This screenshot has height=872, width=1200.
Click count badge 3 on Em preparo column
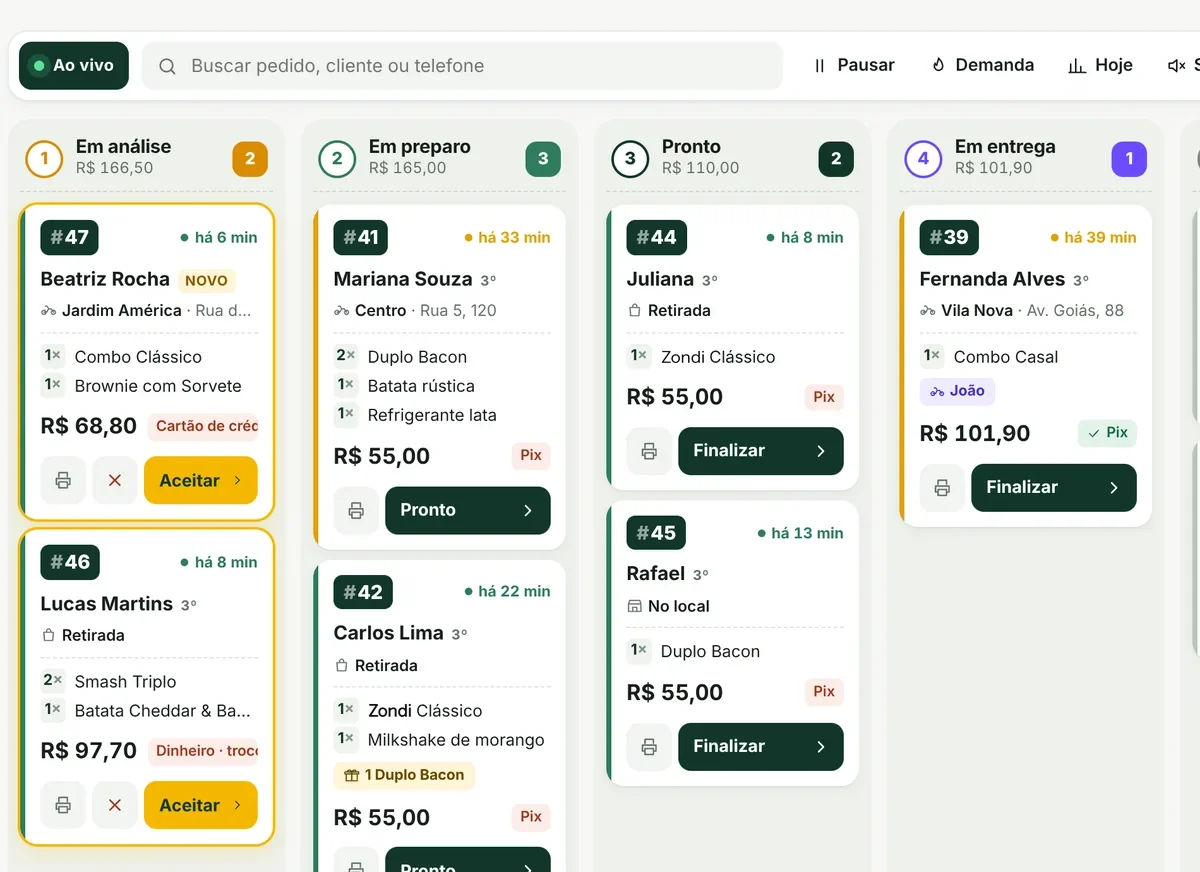(x=543, y=158)
